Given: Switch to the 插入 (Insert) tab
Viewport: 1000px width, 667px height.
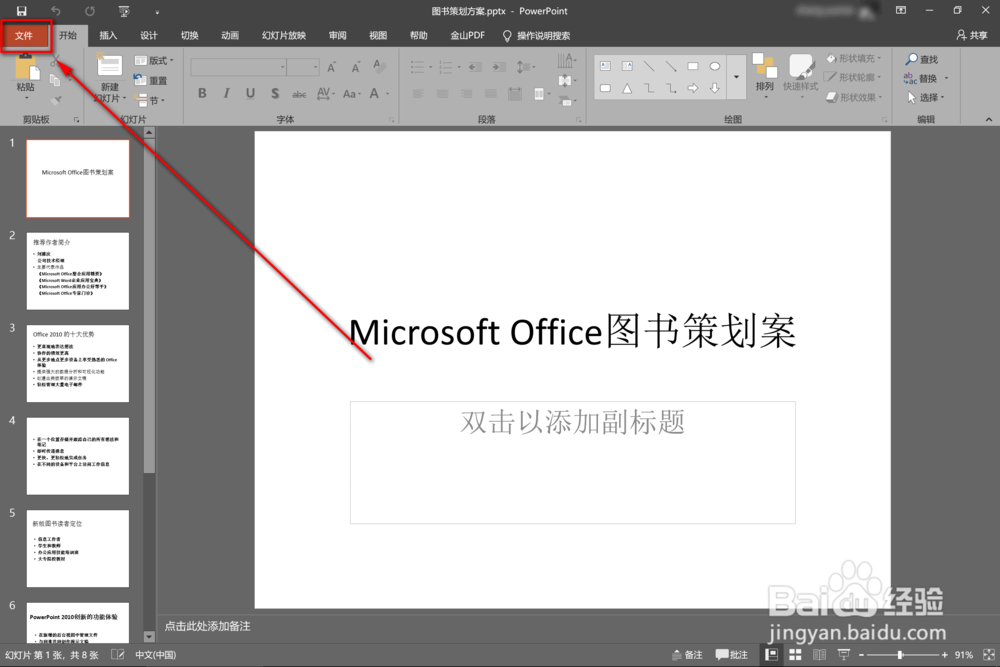Looking at the screenshot, I should point(108,36).
